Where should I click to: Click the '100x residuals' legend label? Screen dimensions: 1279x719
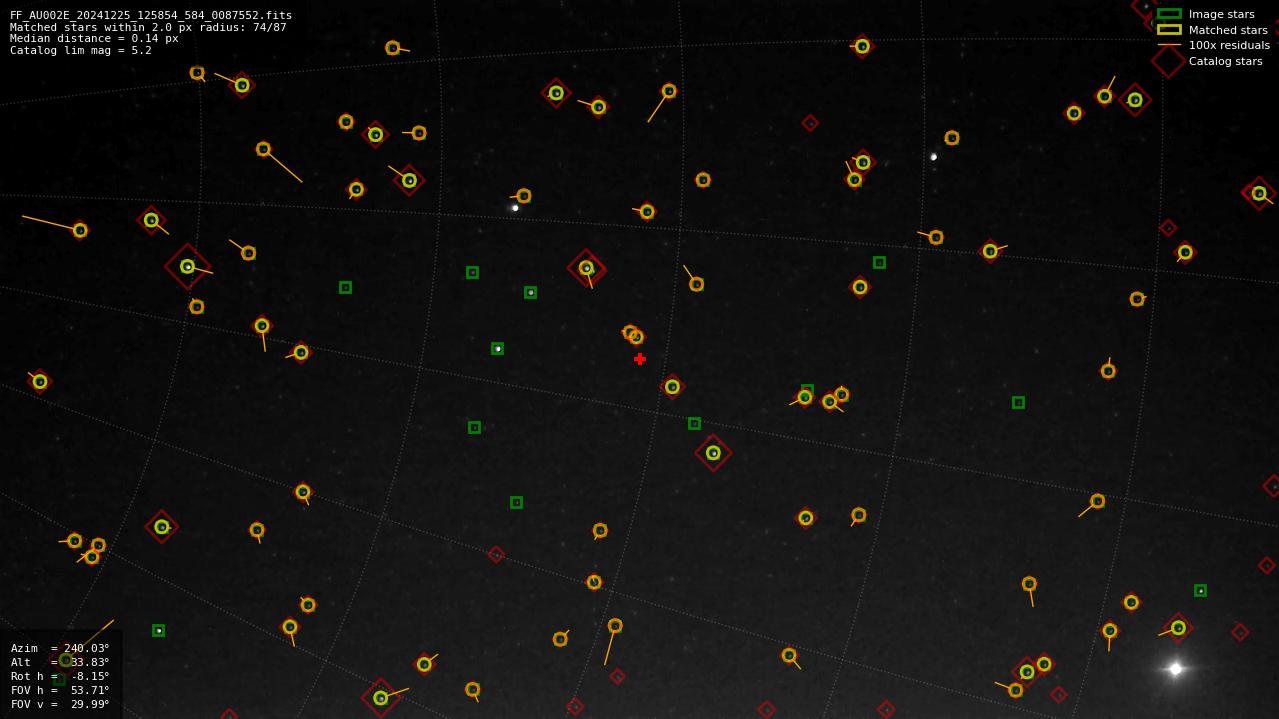pos(1229,45)
